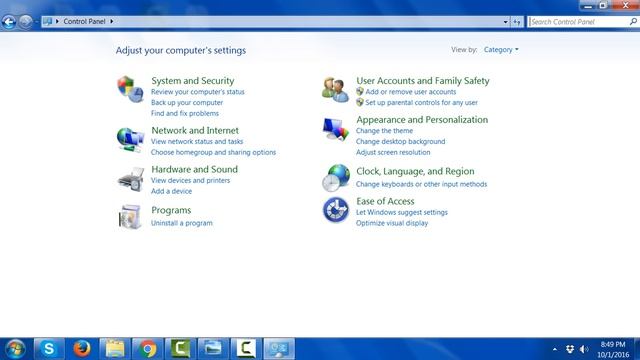Open the Appearance and Personalization monitor icon
The height and width of the screenshot is (360, 640).
point(336,129)
